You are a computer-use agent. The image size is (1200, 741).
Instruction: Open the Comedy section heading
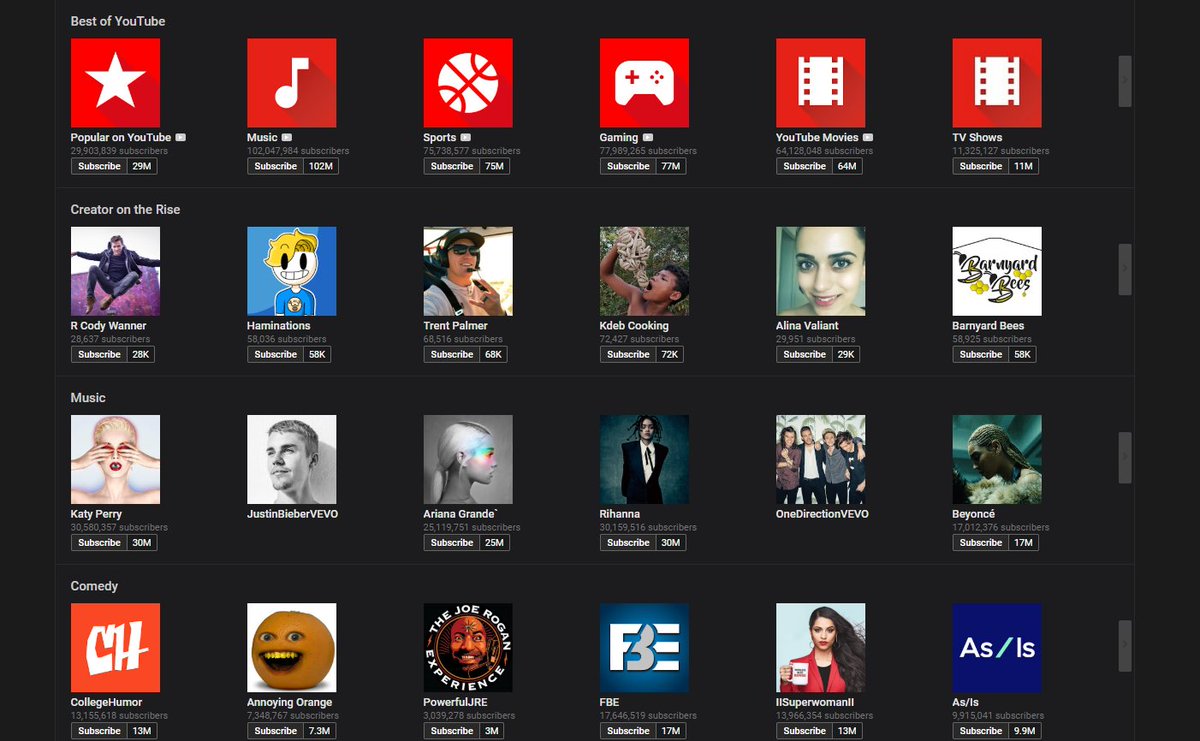(94, 586)
